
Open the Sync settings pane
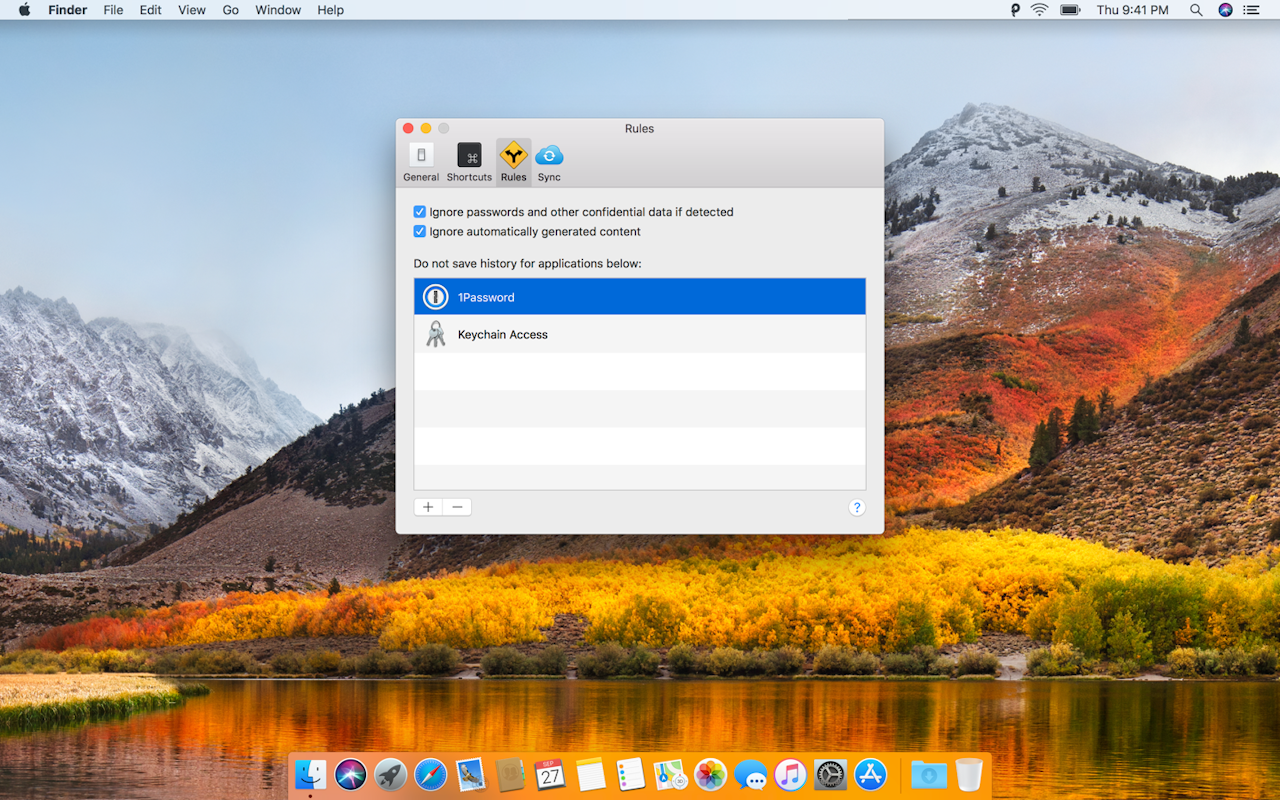[548, 160]
